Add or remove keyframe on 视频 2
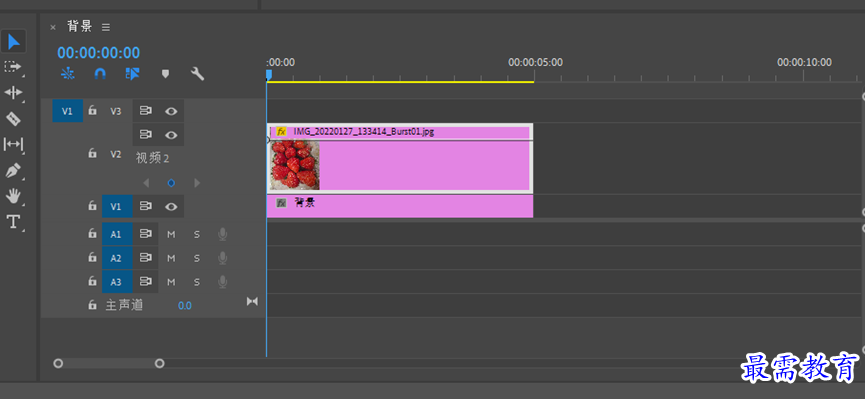The width and height of the screenshot is (865, 399). coord(172,183)
